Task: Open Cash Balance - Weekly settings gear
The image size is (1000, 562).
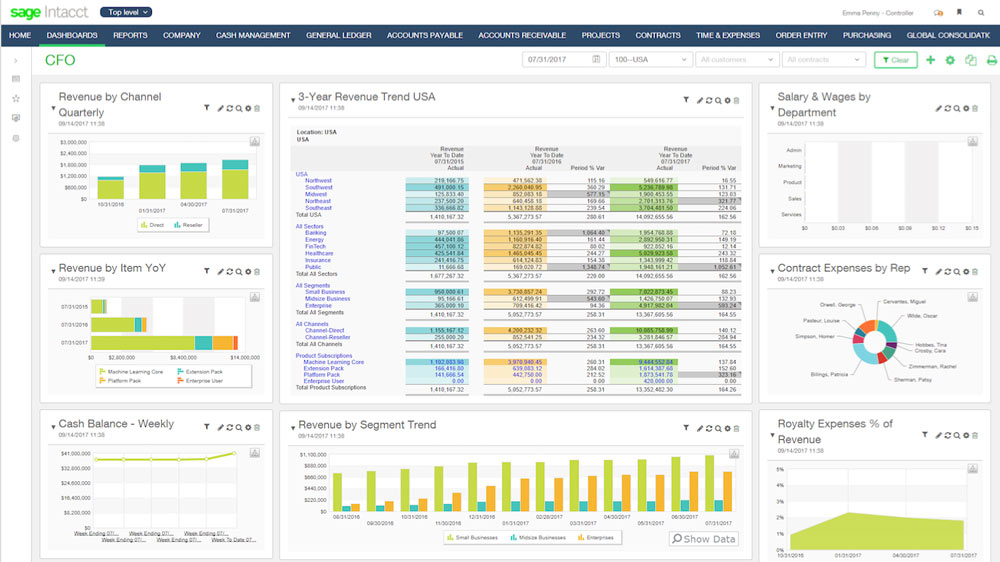Action: (x=248, y=427)
